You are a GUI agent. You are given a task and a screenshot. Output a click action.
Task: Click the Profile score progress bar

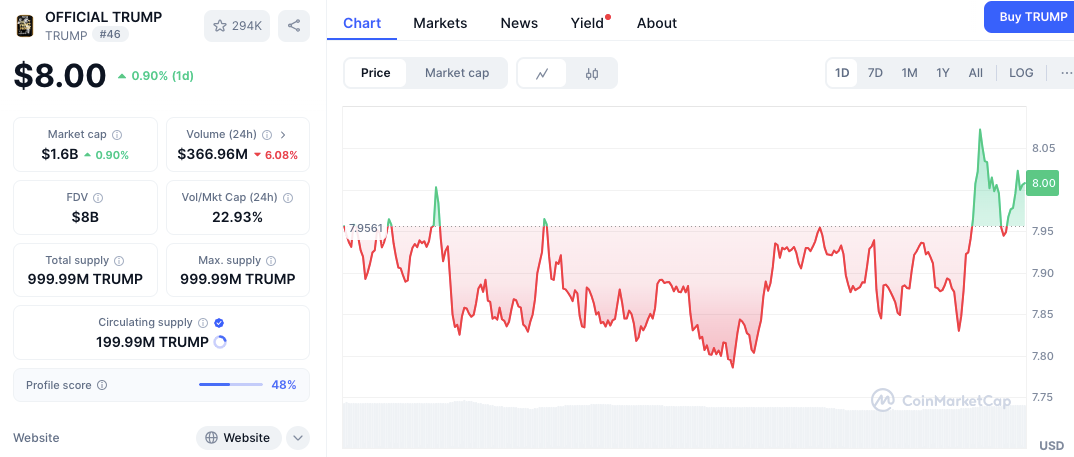tap(230, 385)
